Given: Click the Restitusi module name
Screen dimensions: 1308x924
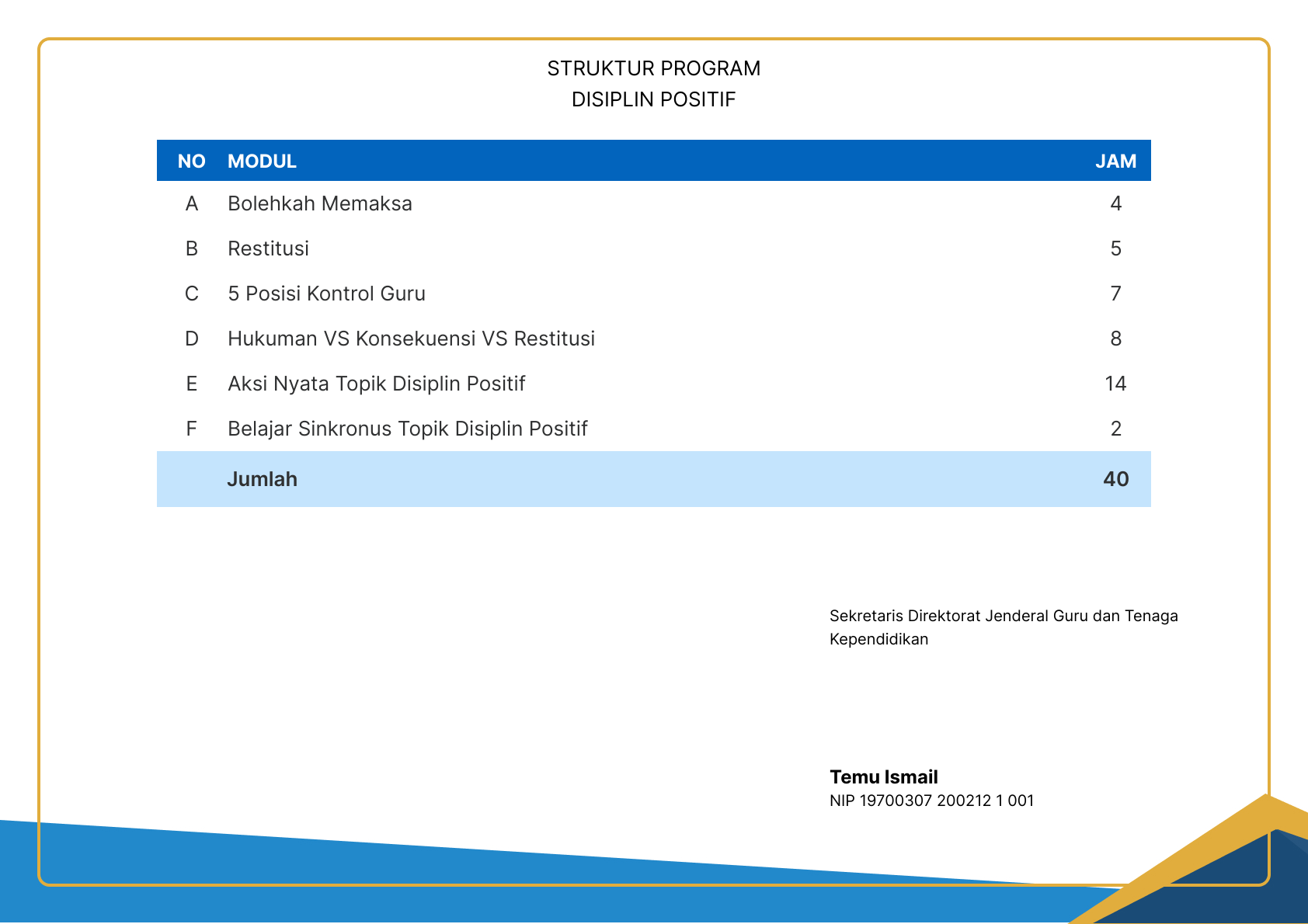Looking at the screenshot, I should pyautogui.click(x=268, y=248).
